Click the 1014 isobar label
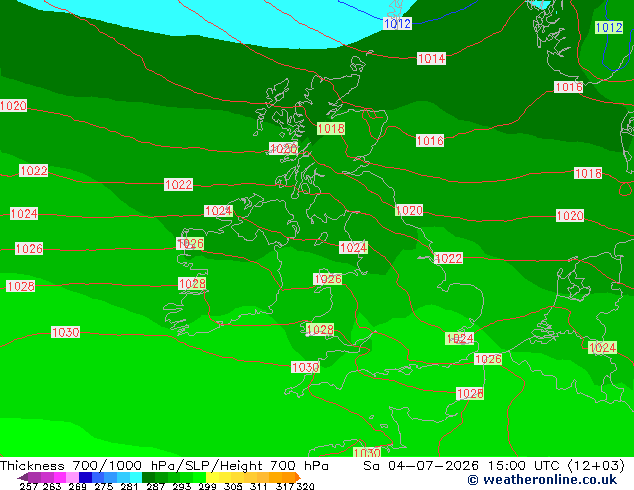The width and height of the screenshot is (634, 490). 431,59
